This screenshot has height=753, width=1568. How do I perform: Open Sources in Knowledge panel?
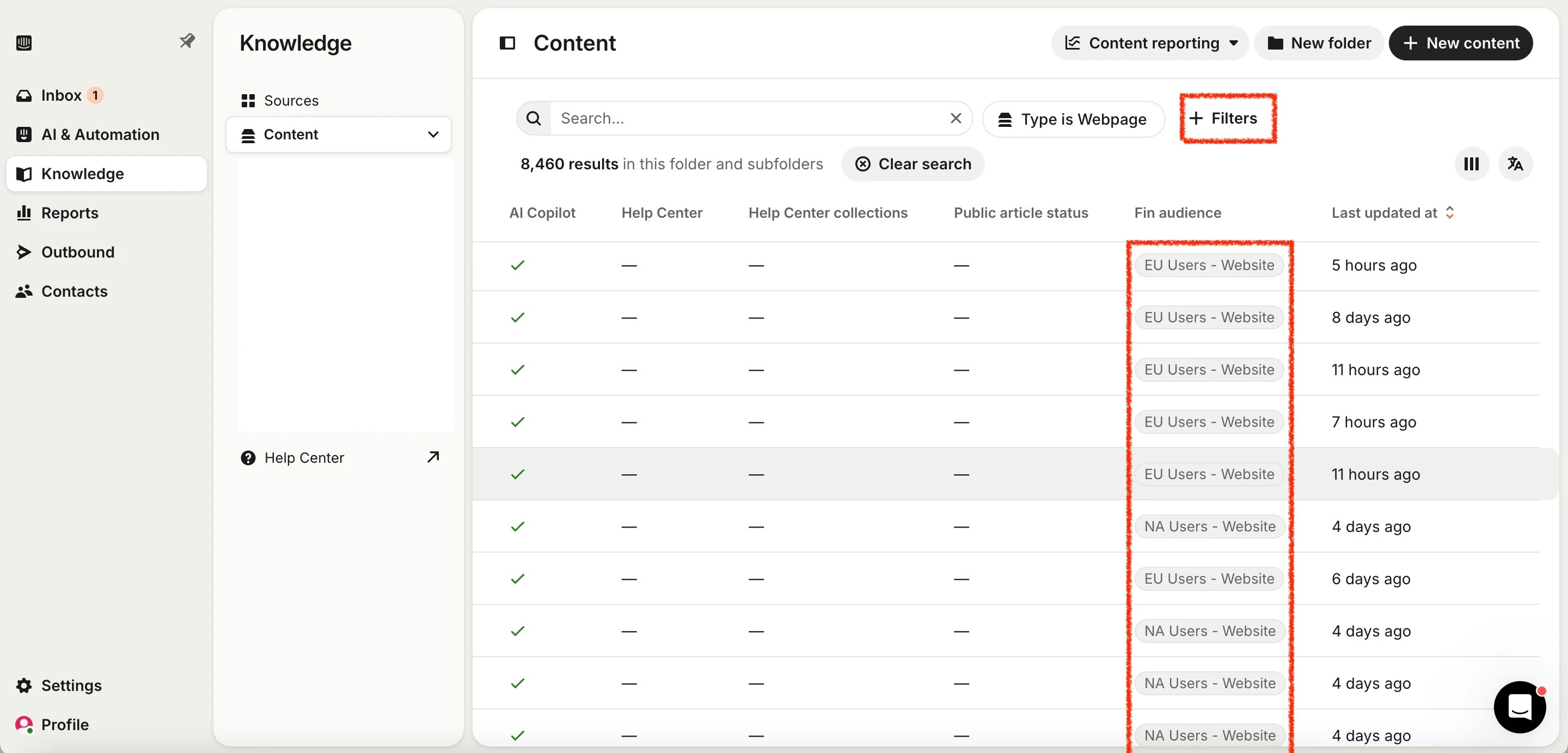pyautogui.click(x=291, y=100)
